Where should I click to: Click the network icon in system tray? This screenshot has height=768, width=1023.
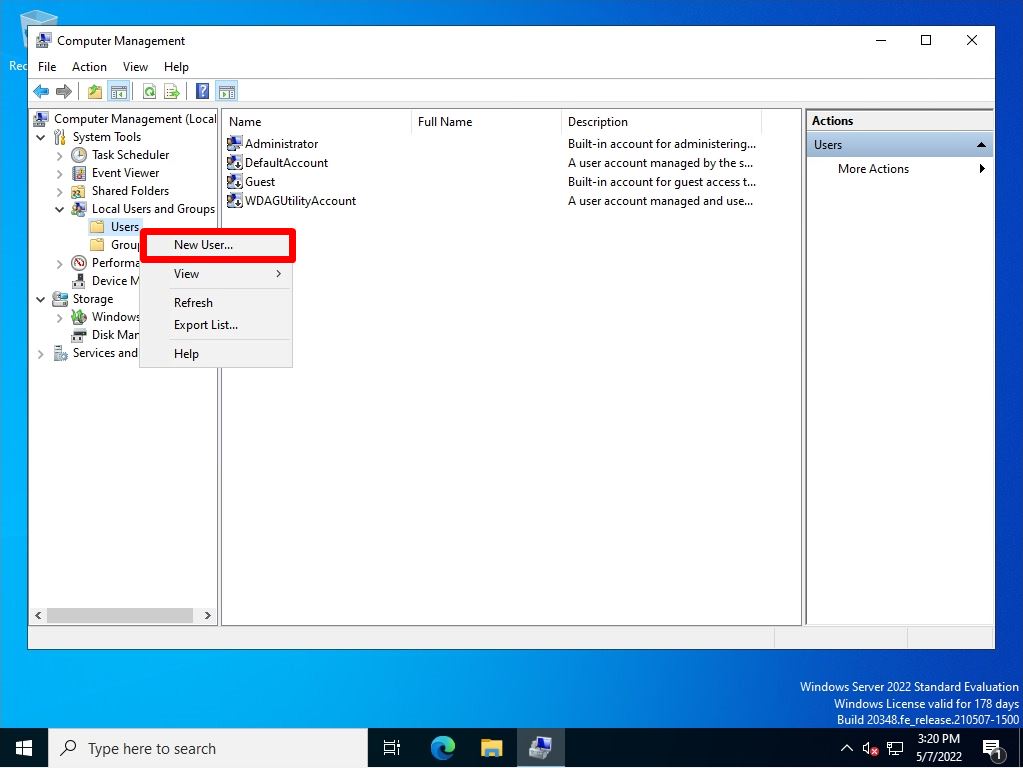click(894, 748)
